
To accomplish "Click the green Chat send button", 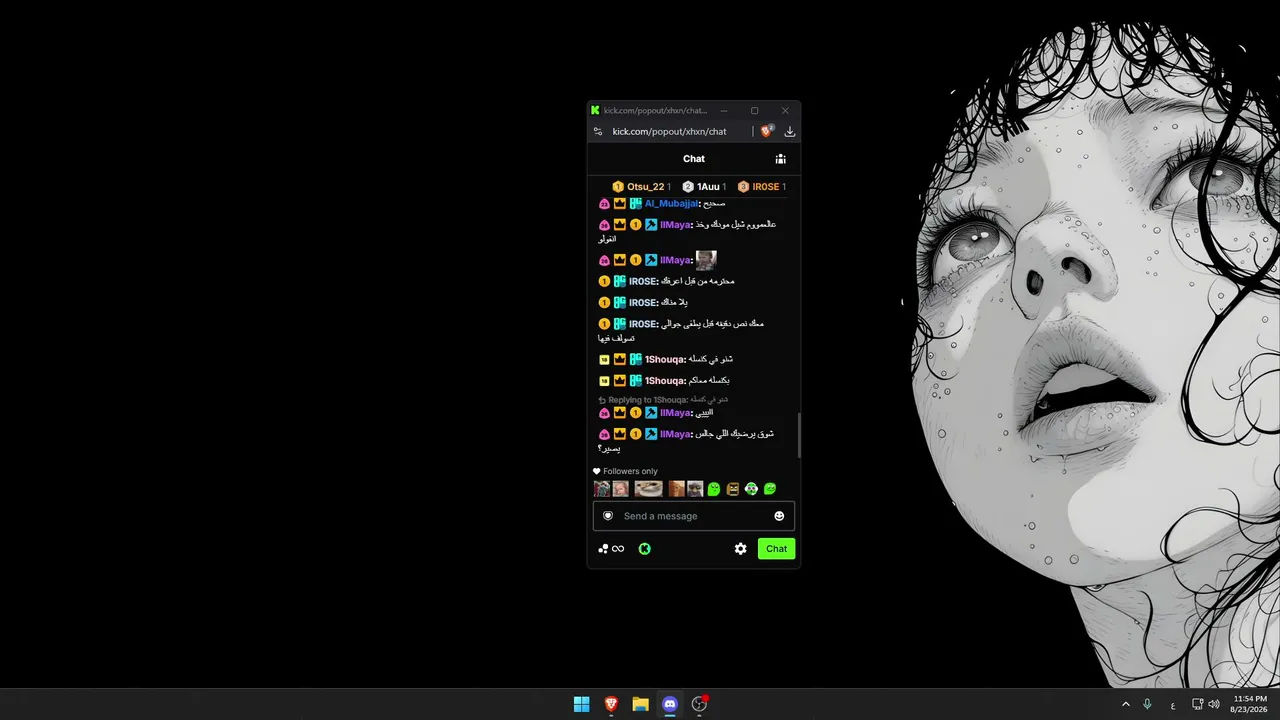I will click(776, 549).
